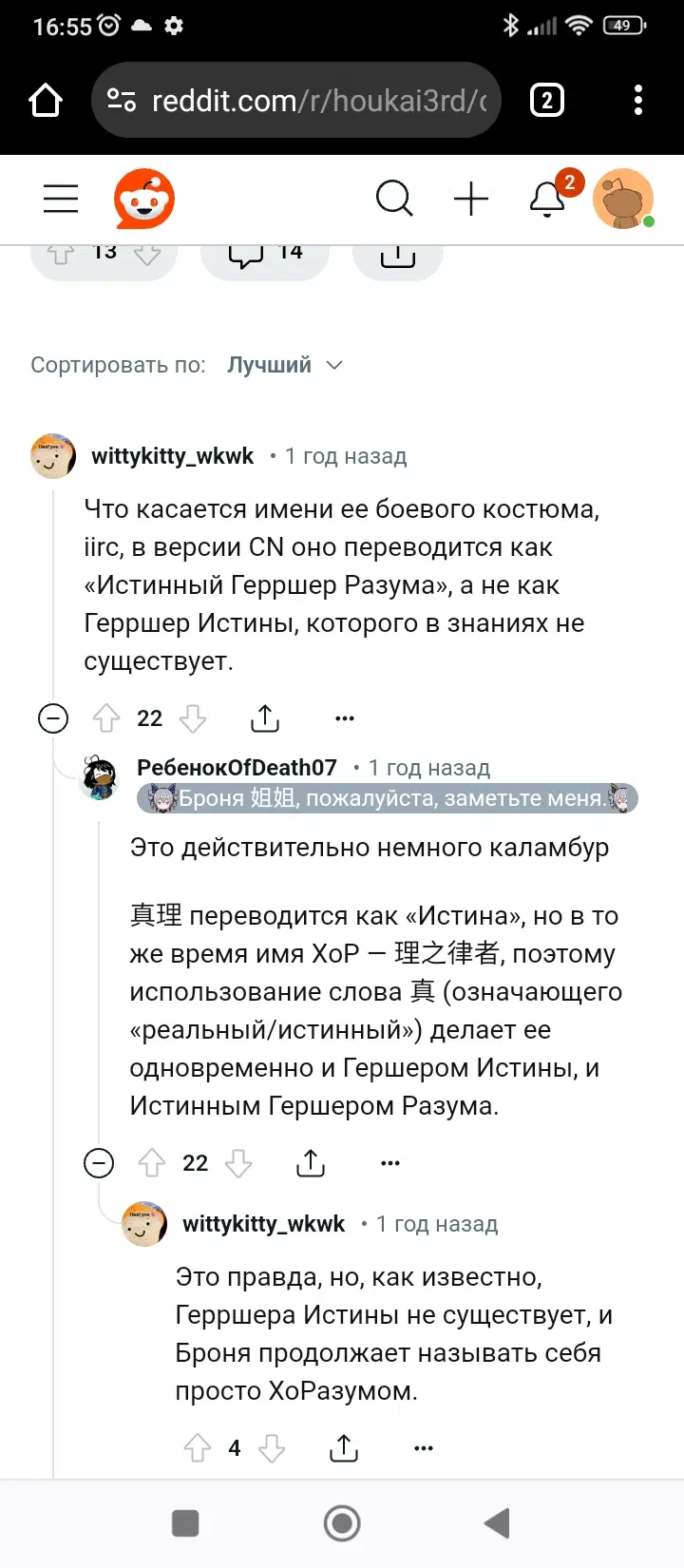Open the browser three-dot menu
The height and width of the screenshot is (1568, 684).
click(638, 100)
